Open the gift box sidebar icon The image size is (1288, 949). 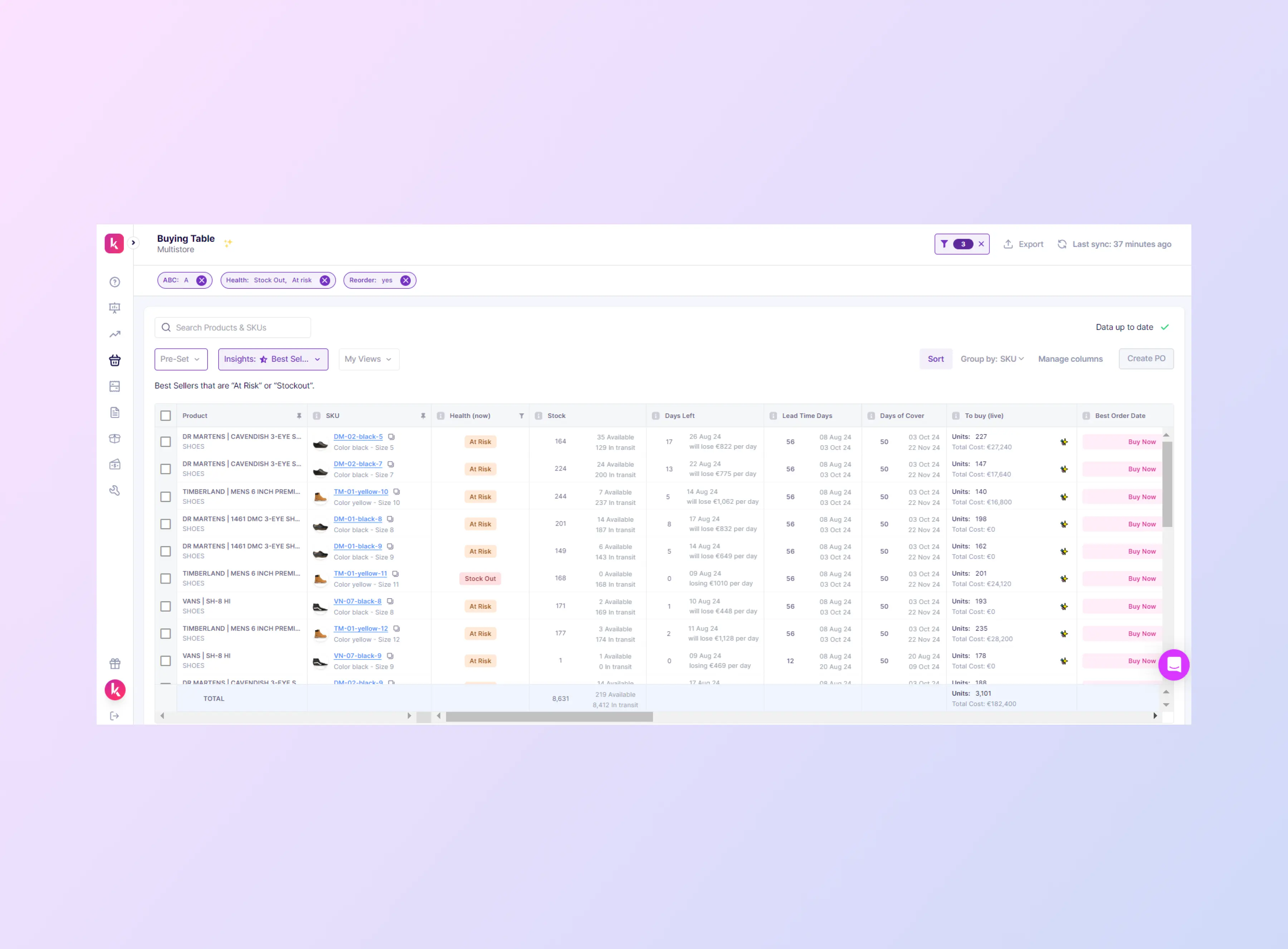point(115,663)
